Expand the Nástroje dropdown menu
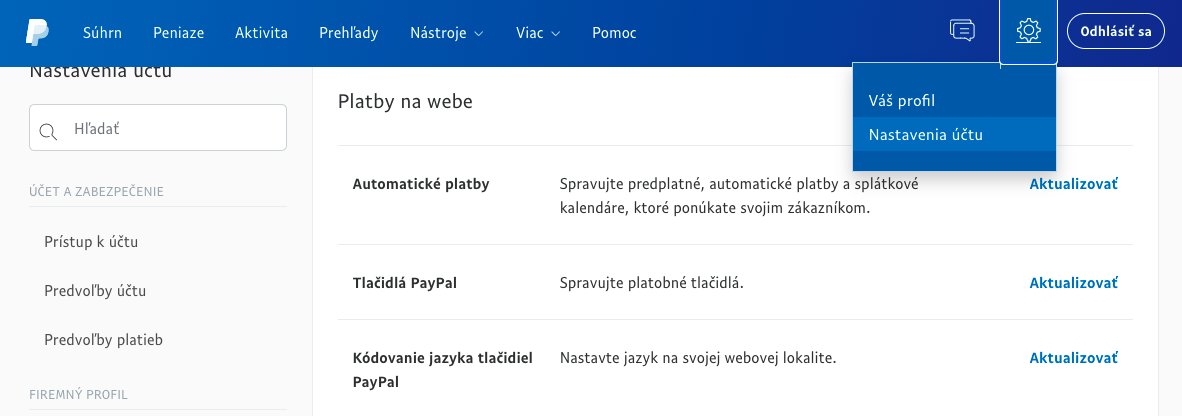This screenshot has width=1182, height=416. (446, 33)
